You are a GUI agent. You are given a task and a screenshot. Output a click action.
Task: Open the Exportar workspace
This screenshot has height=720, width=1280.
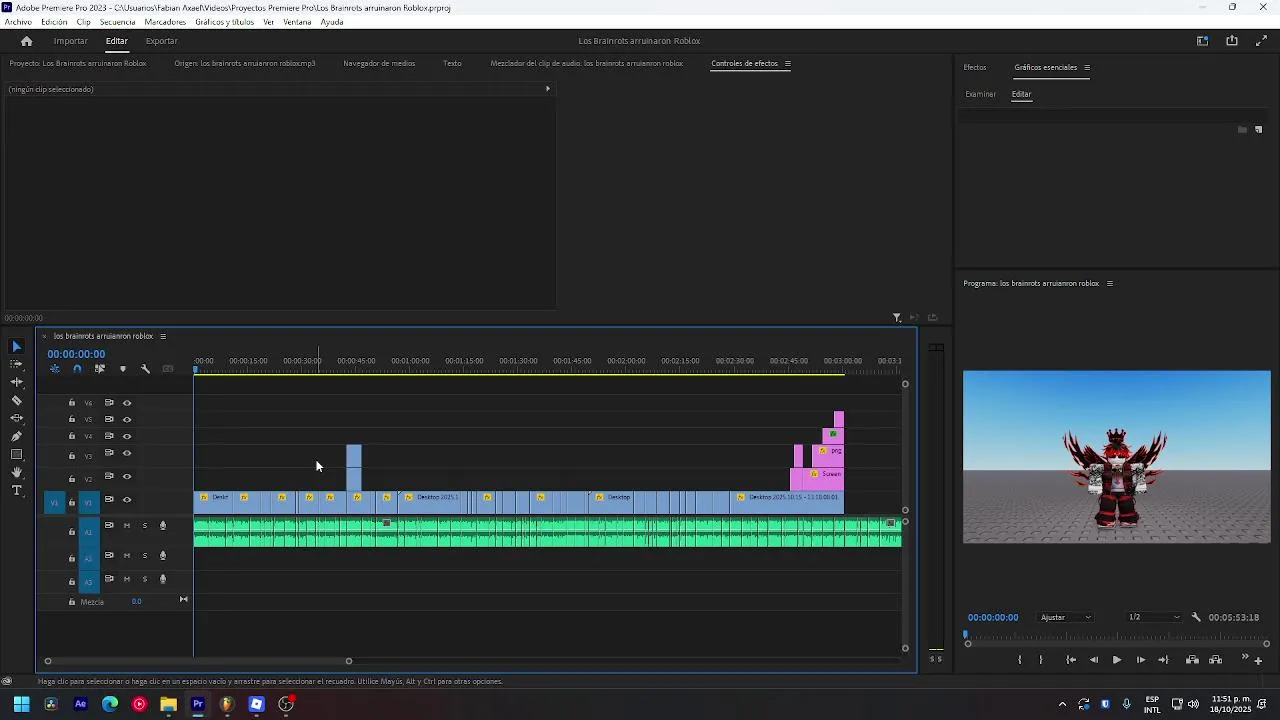pyautogui.click(x=161, y=41)
